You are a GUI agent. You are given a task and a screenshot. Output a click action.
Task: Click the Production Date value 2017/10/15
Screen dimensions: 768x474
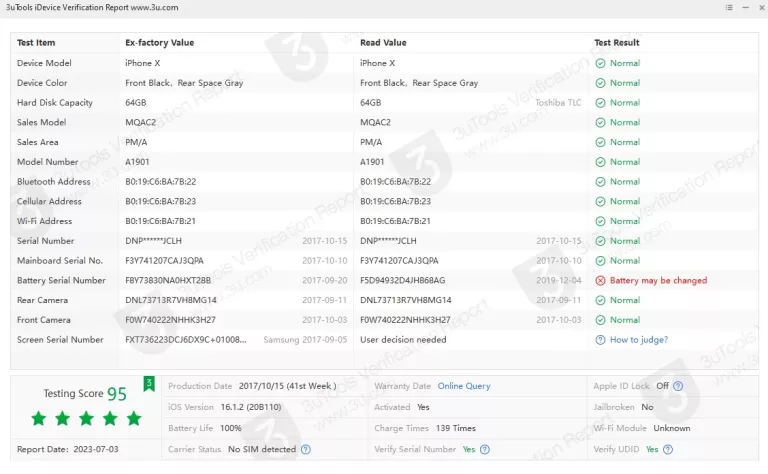[x=288, y=386]
